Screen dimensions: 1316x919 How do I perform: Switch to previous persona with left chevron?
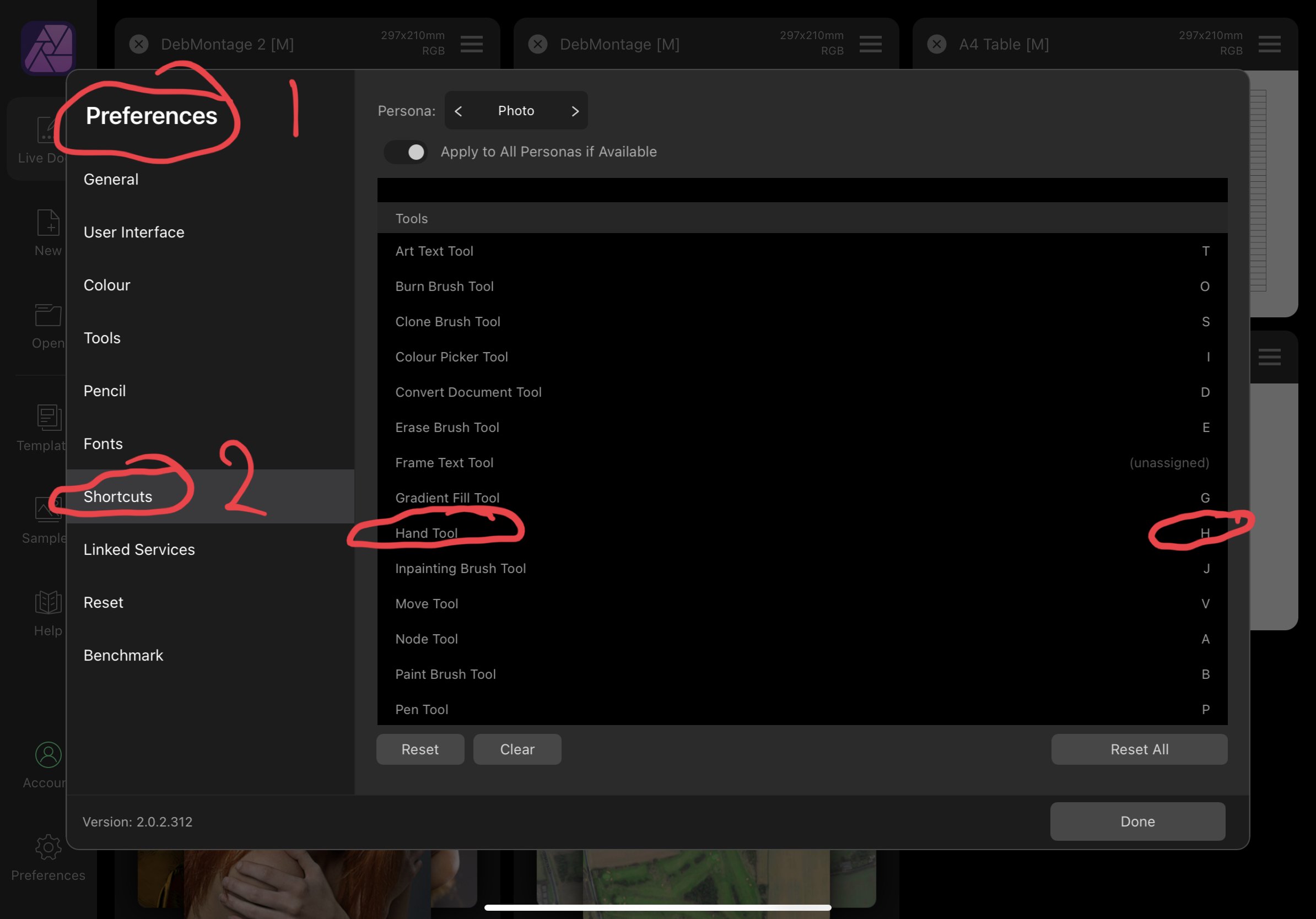[x=458, y=111]
